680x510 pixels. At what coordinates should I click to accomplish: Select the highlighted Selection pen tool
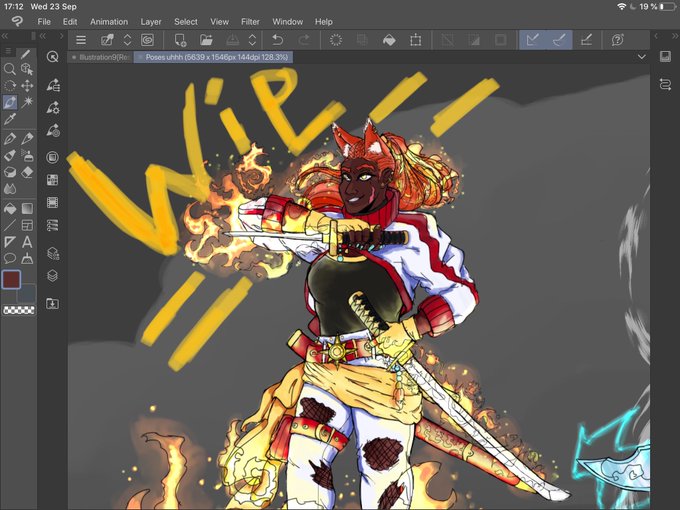tap(10, 102)
